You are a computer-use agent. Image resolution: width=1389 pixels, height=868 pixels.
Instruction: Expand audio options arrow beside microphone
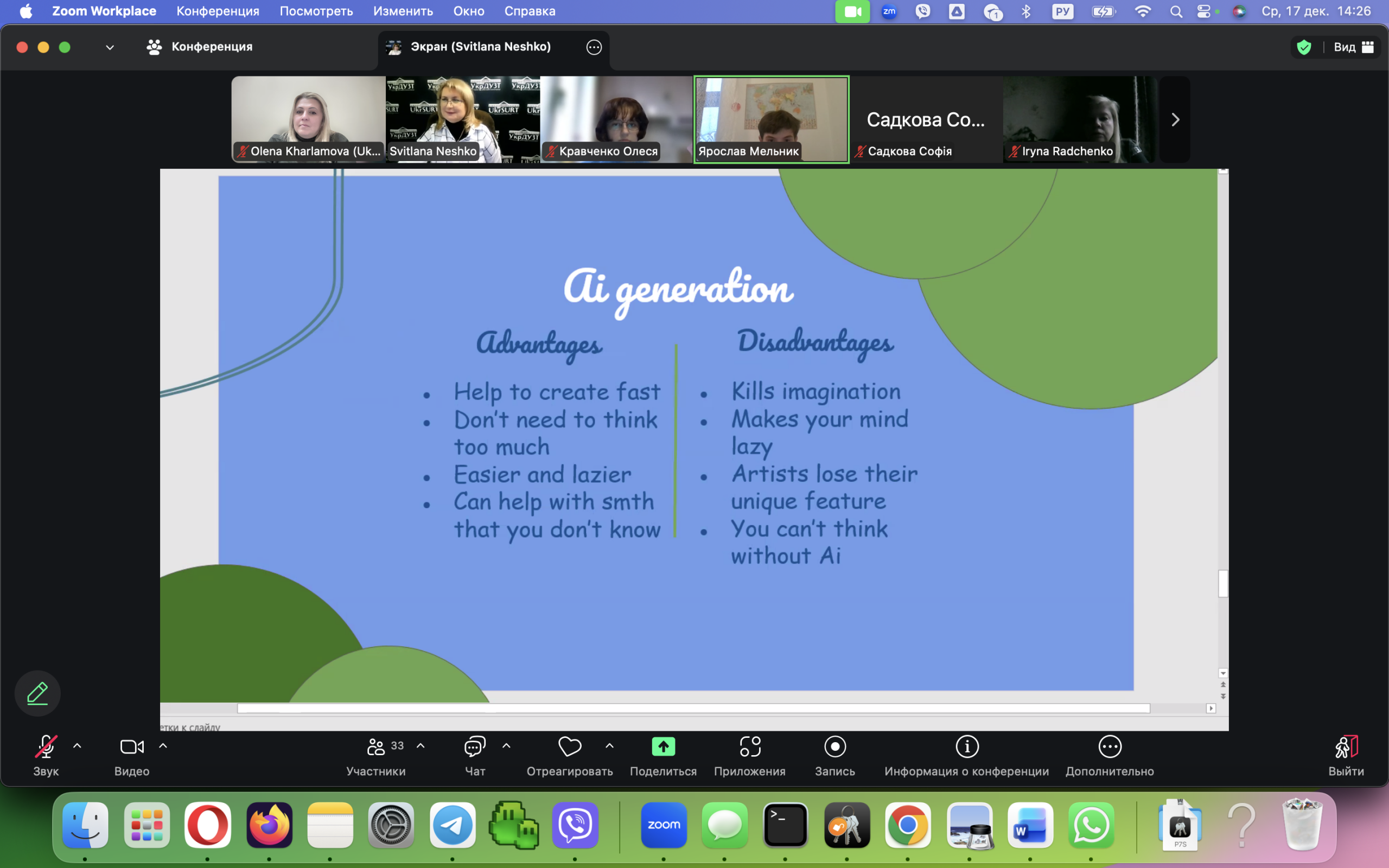pyautogui.click(x=78, y=746)
